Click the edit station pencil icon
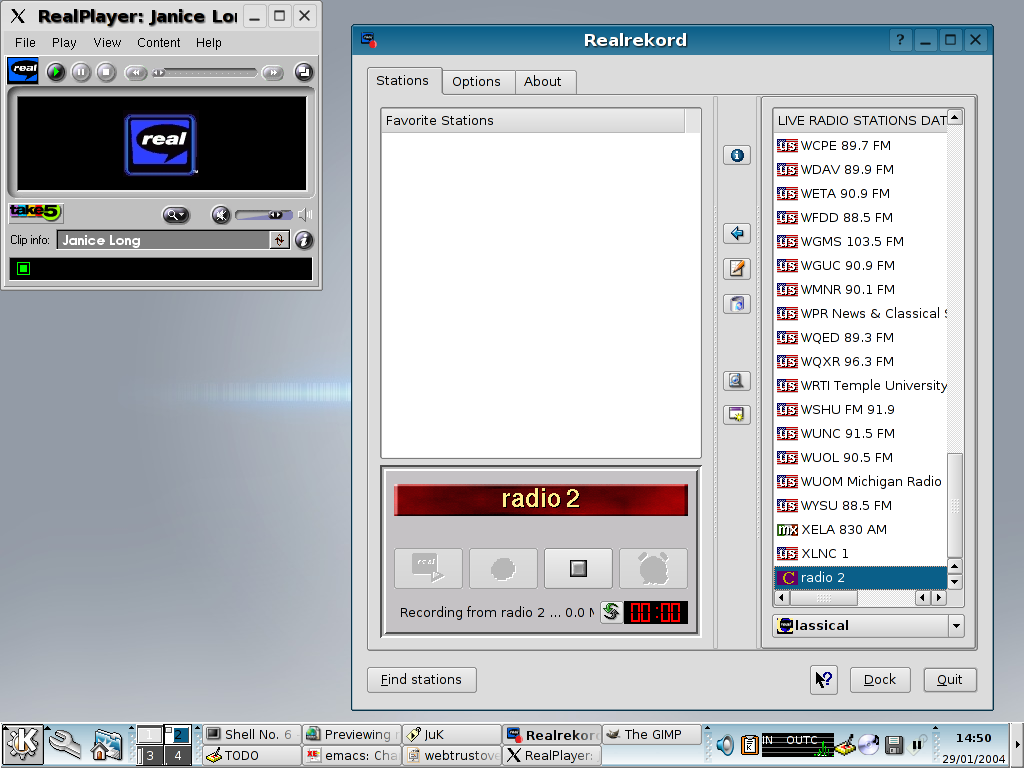The image size is (1024, 768). point(737,268)
